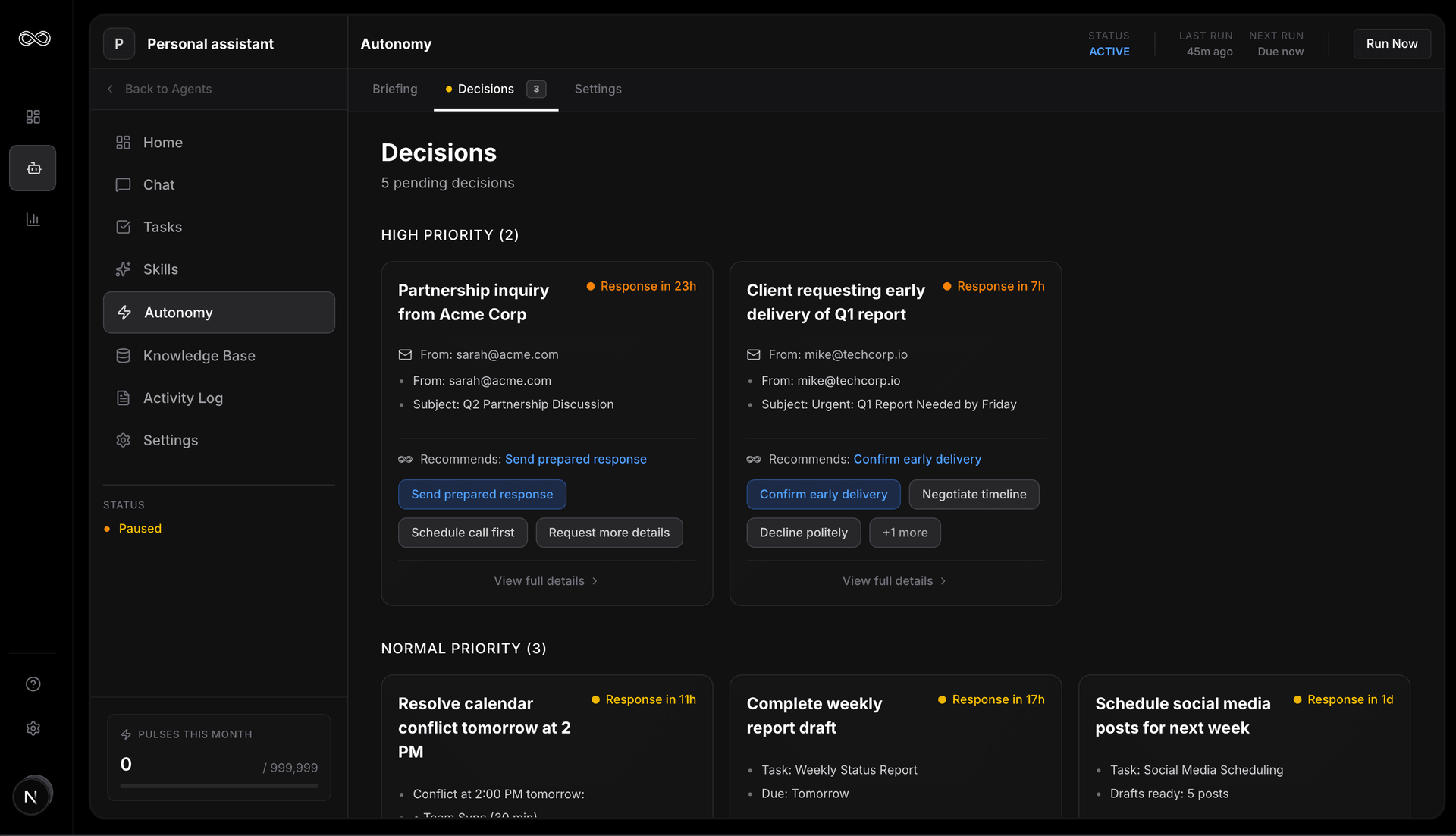Click the N user avatar
1456x836 pixels.
point(31,796)
